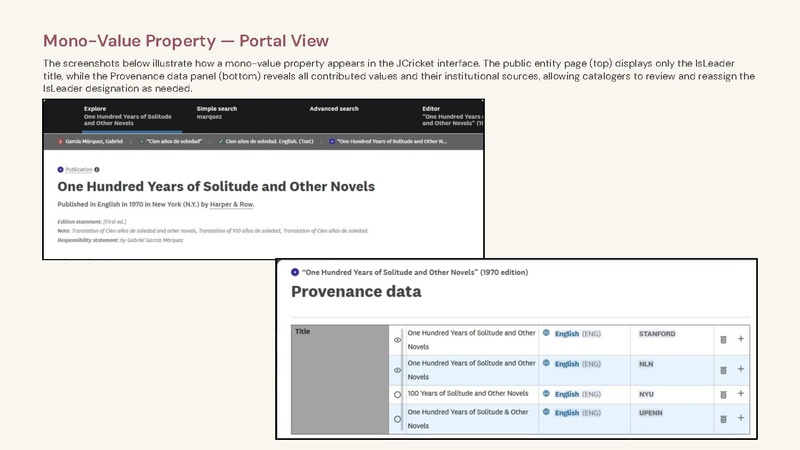Follow the Harper & Row publisher link
The width and height of the screenshot is (800, 450).
231,204
